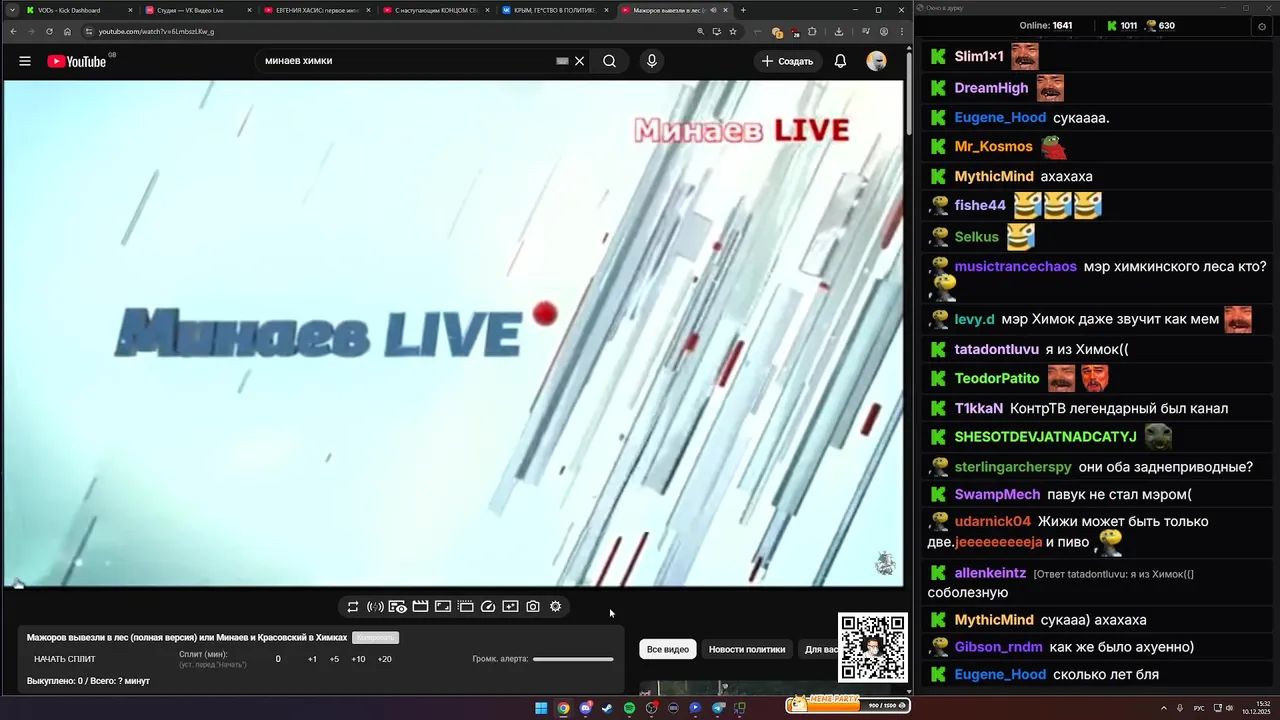Open Spotify from the taskbar
The height and width of the screenshot is (720, 1280).
629,708
